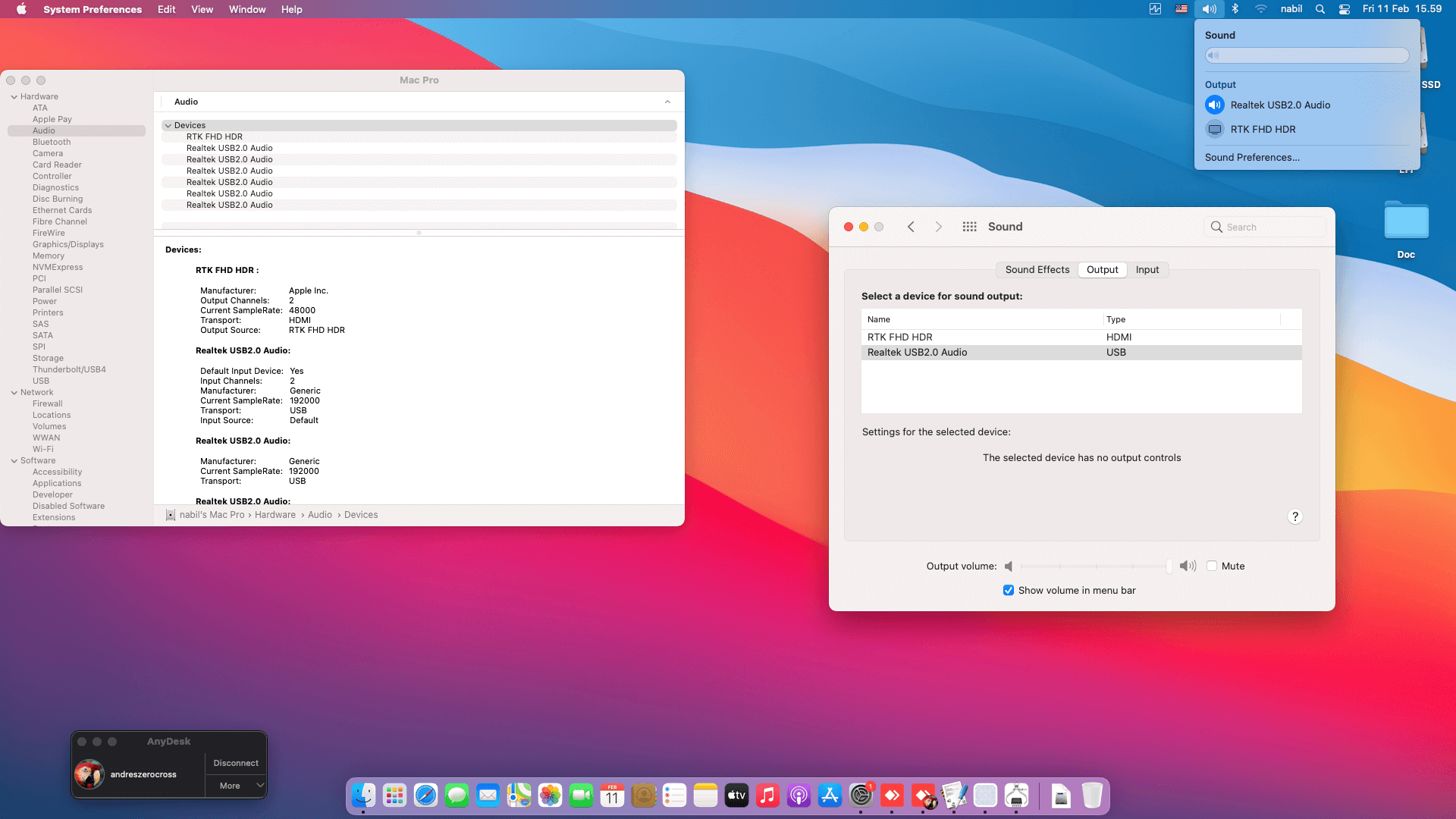The height and width of the screenshot is (819, 1456).
Task: Open Safari from the Dock
Action: (425, 795)
